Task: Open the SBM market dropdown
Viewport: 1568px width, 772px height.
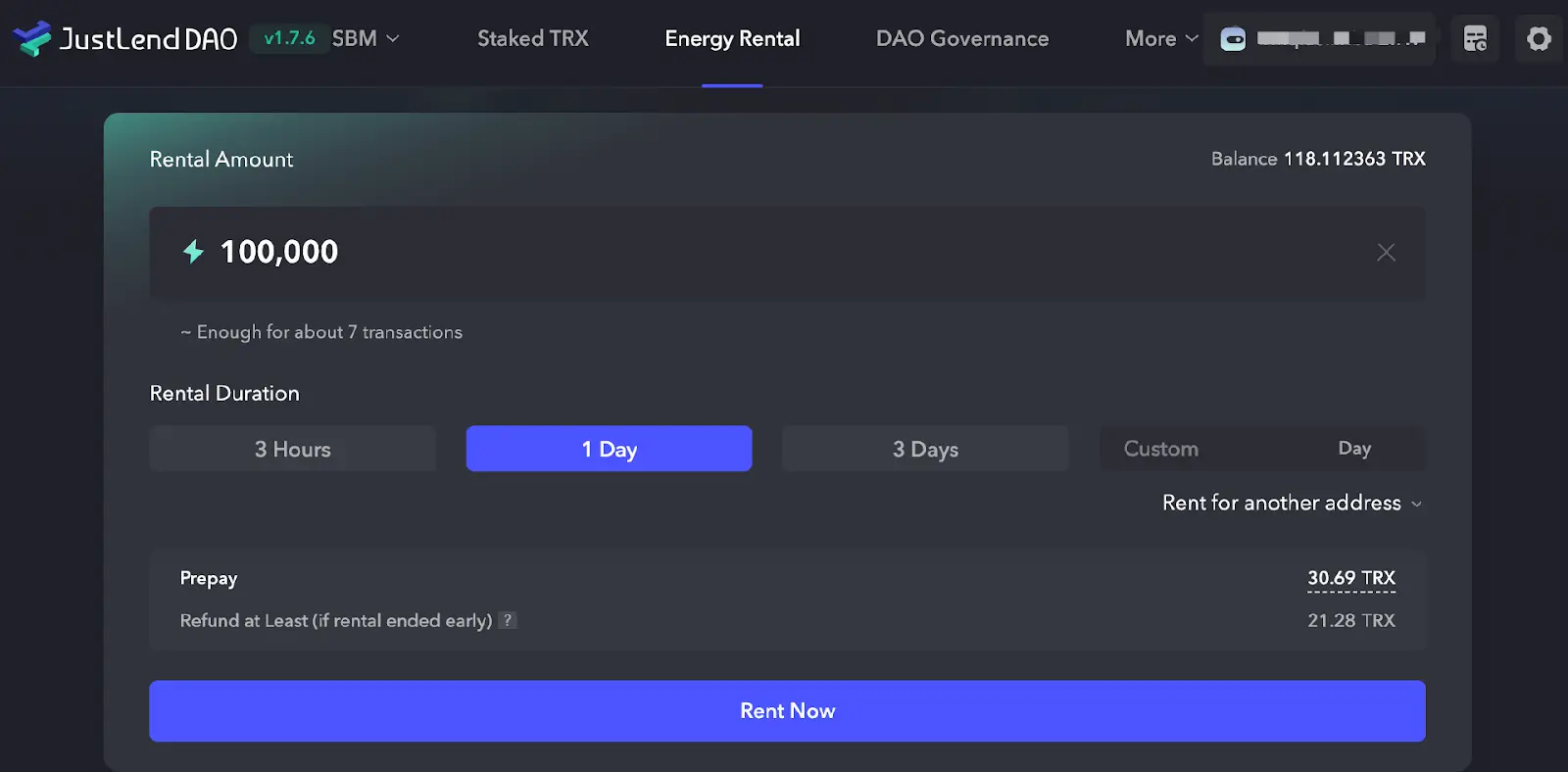Action: click(366, 38)
